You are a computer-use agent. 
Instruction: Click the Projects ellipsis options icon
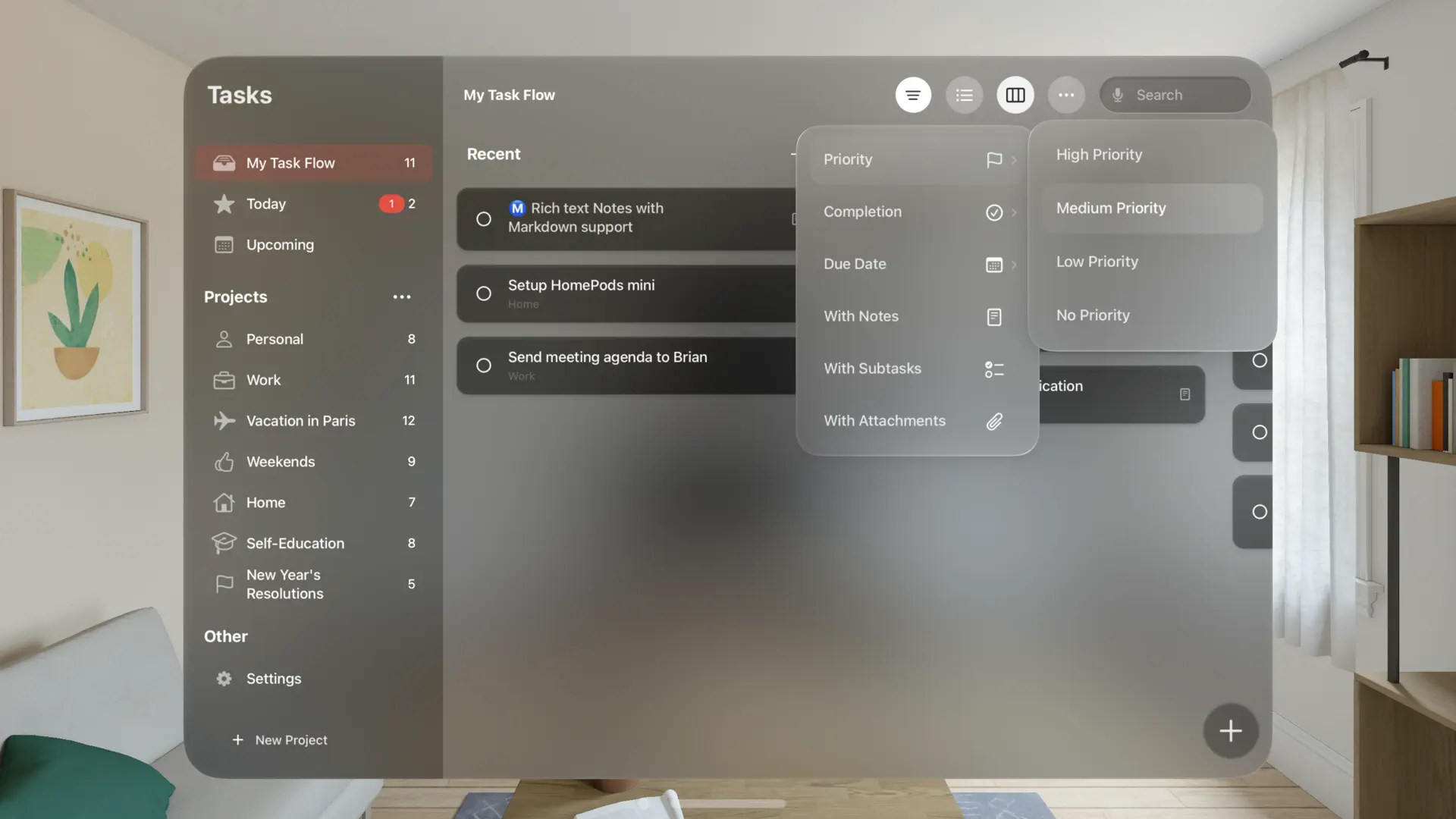pyautogui.click(x=402, y=297)
